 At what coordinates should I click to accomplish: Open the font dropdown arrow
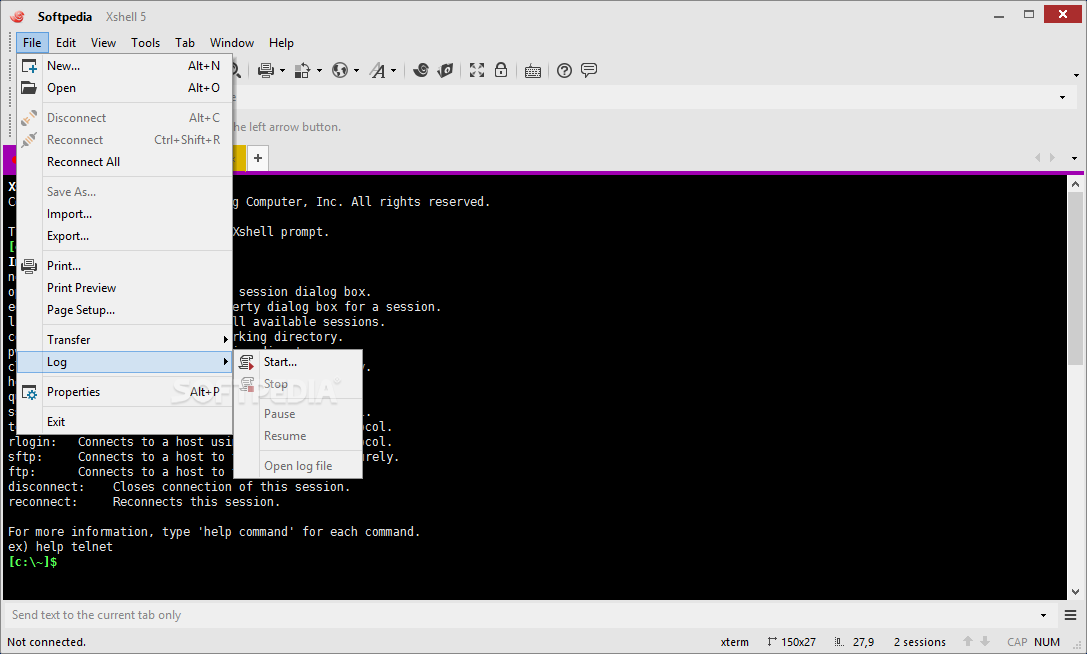(x=393, y=71)
